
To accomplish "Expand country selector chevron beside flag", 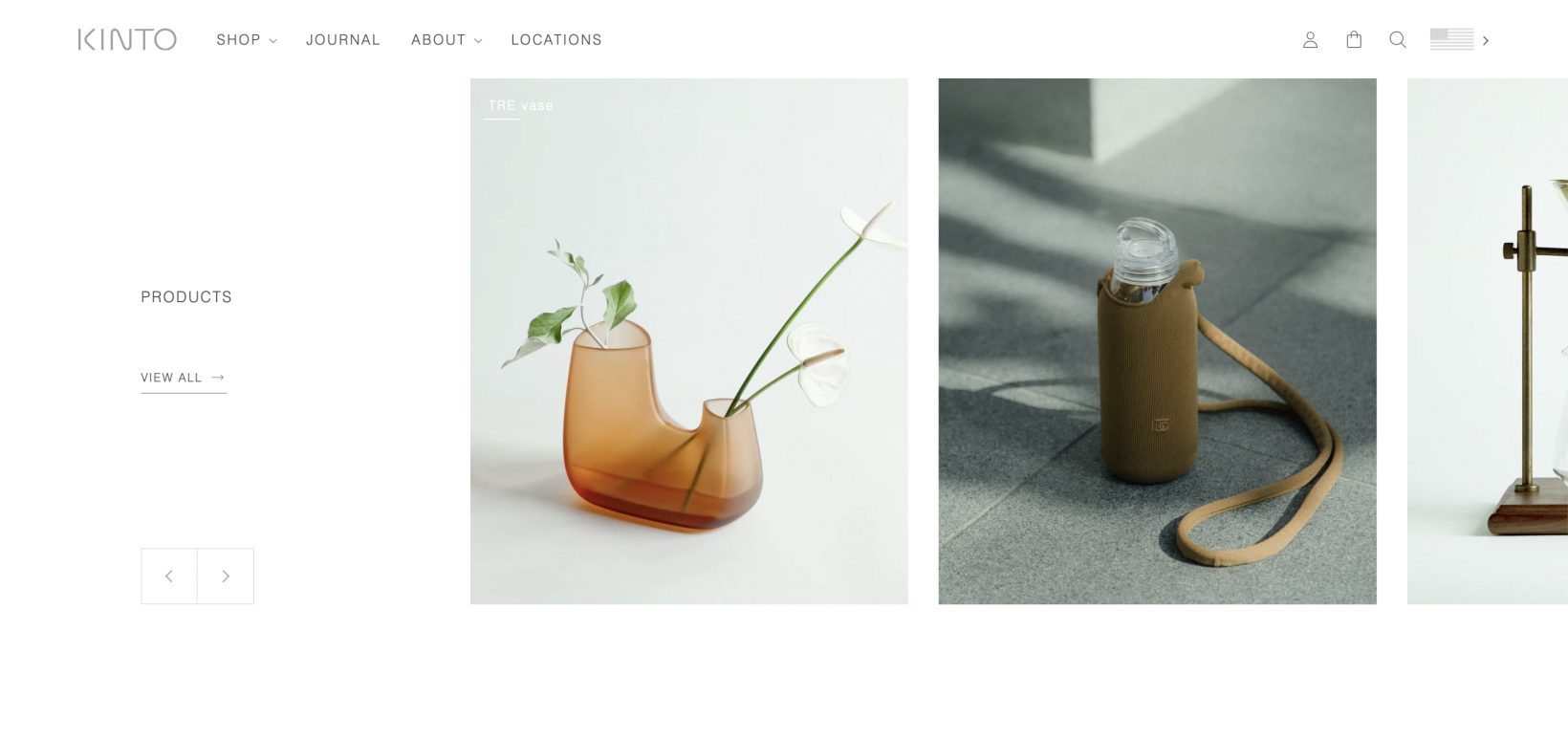I will [x=1486, y=40].
